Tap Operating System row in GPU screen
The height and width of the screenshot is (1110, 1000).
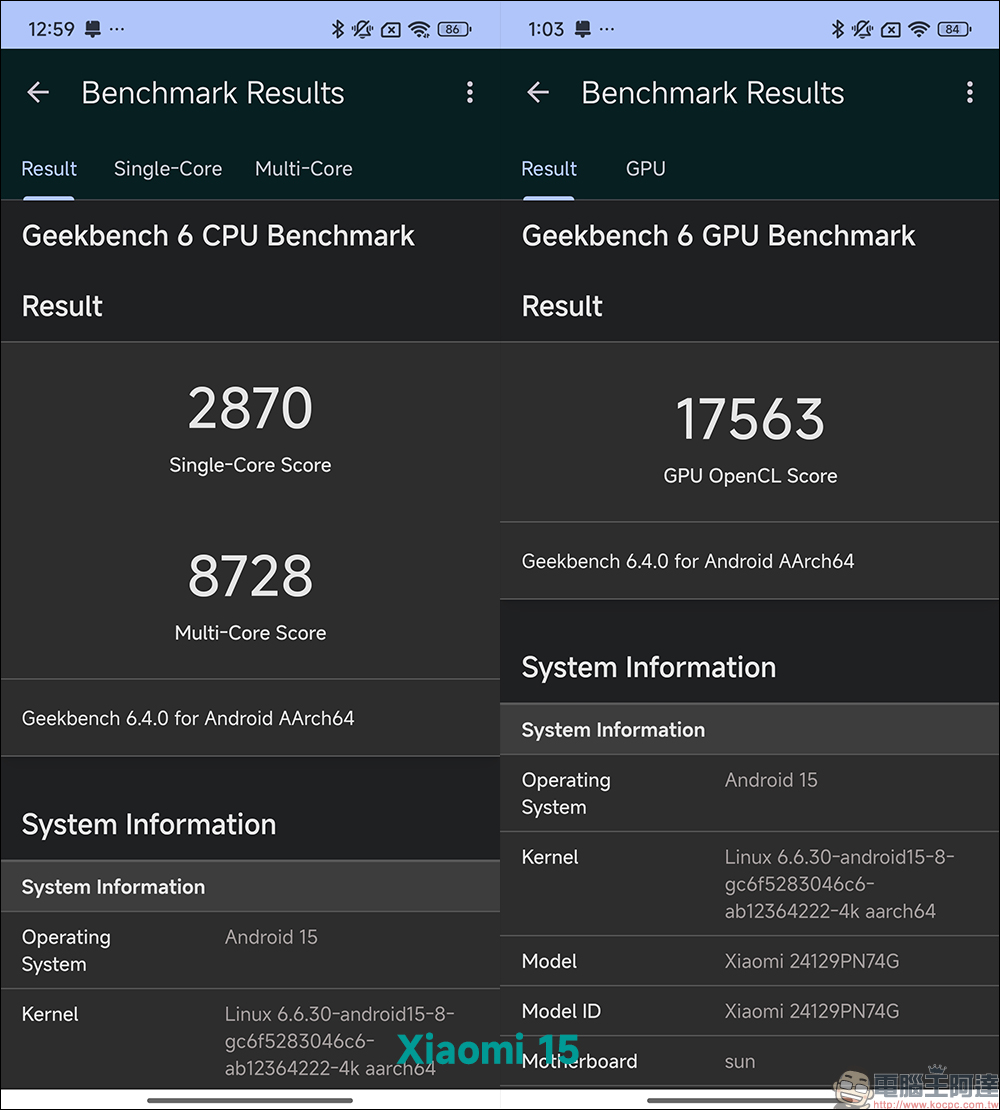tap(750, 793)
